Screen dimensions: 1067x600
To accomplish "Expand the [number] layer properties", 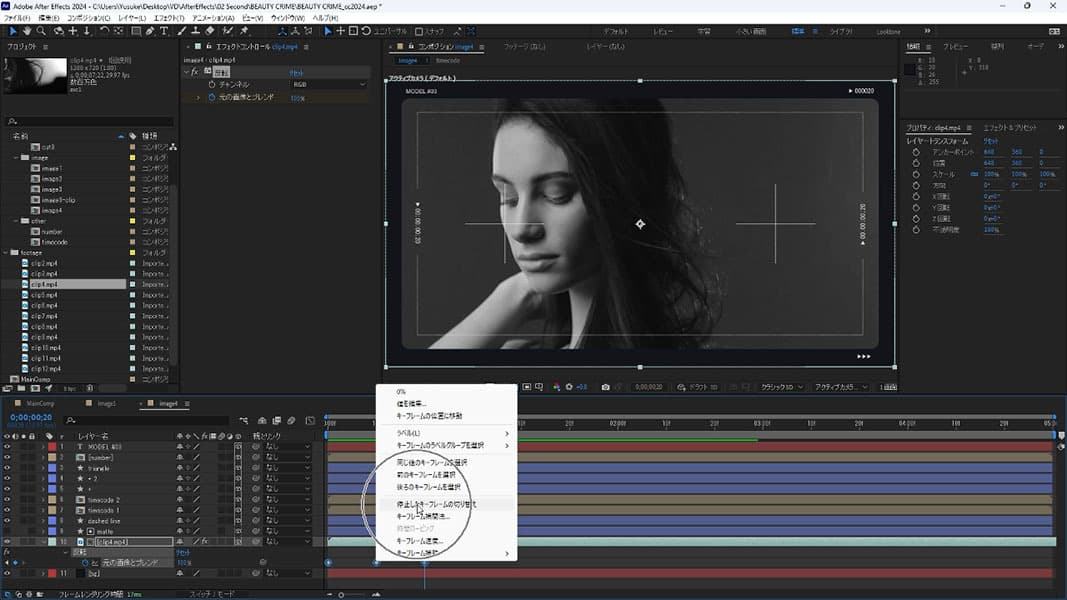I will pyautogui.click(x=42, y=457).
